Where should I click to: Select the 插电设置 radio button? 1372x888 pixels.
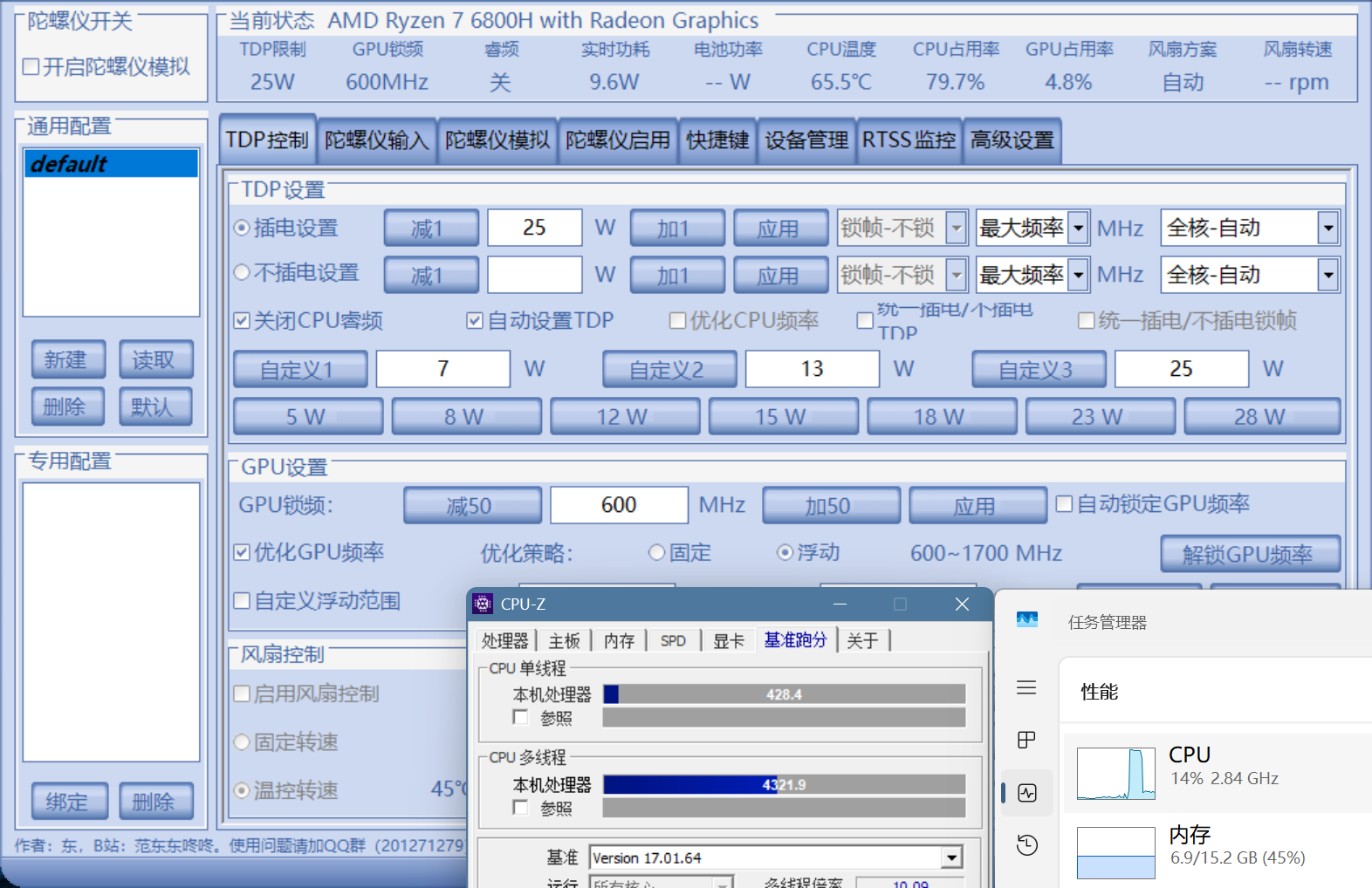tap(243, 228)
